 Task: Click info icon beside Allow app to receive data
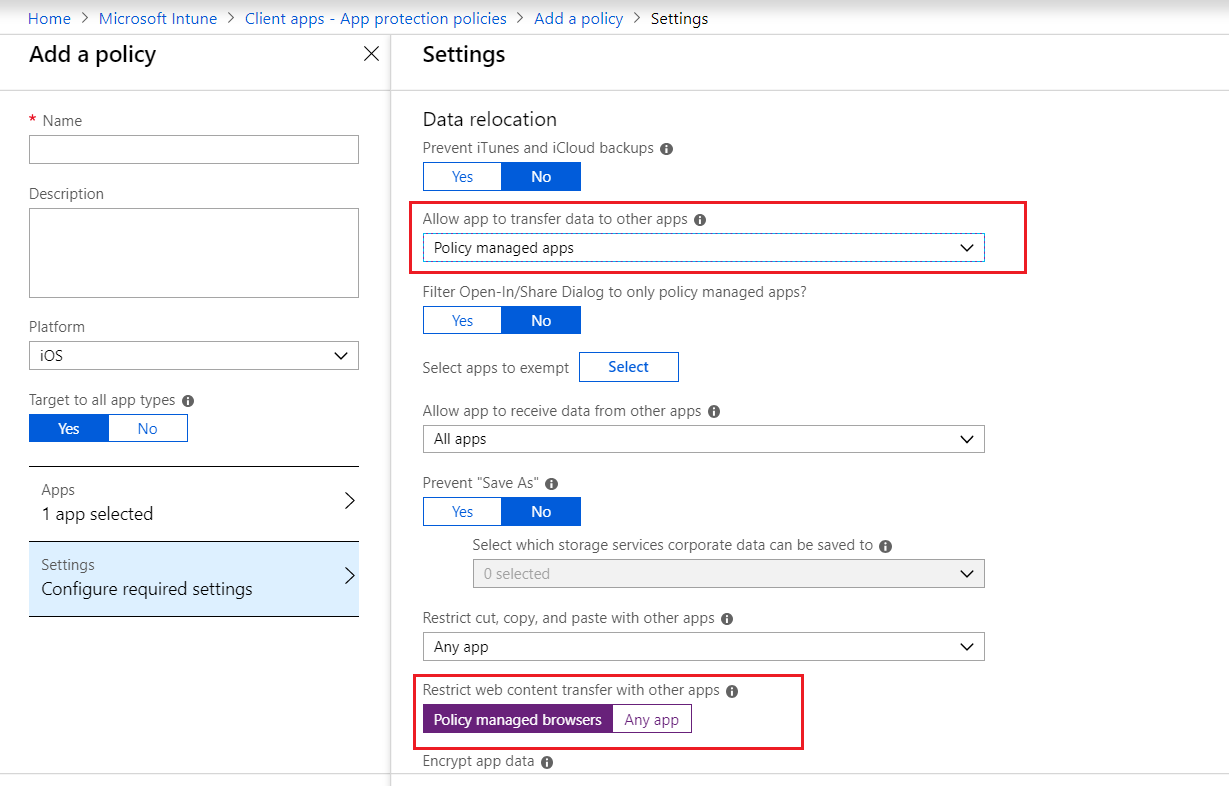[x=714, y=412]
